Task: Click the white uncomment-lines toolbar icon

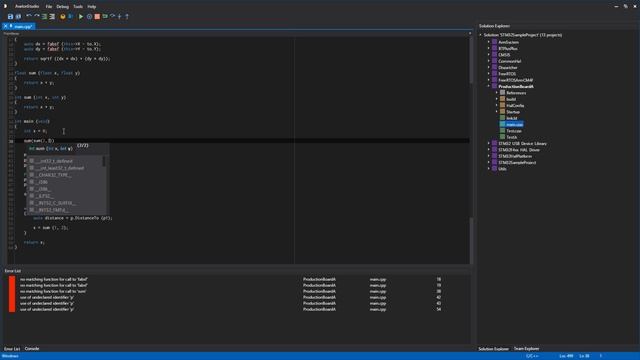Action: tap(52, 17)
